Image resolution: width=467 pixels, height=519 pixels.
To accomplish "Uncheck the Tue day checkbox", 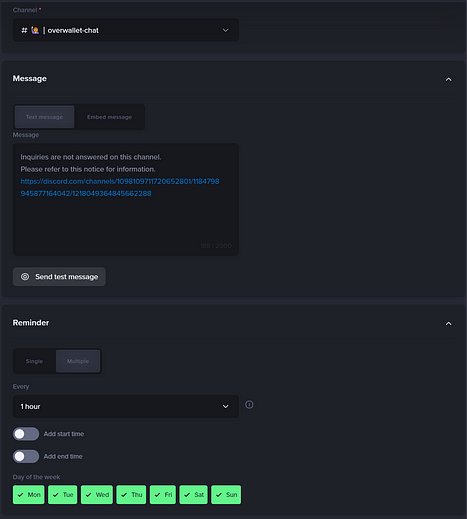I will (63, 495).
